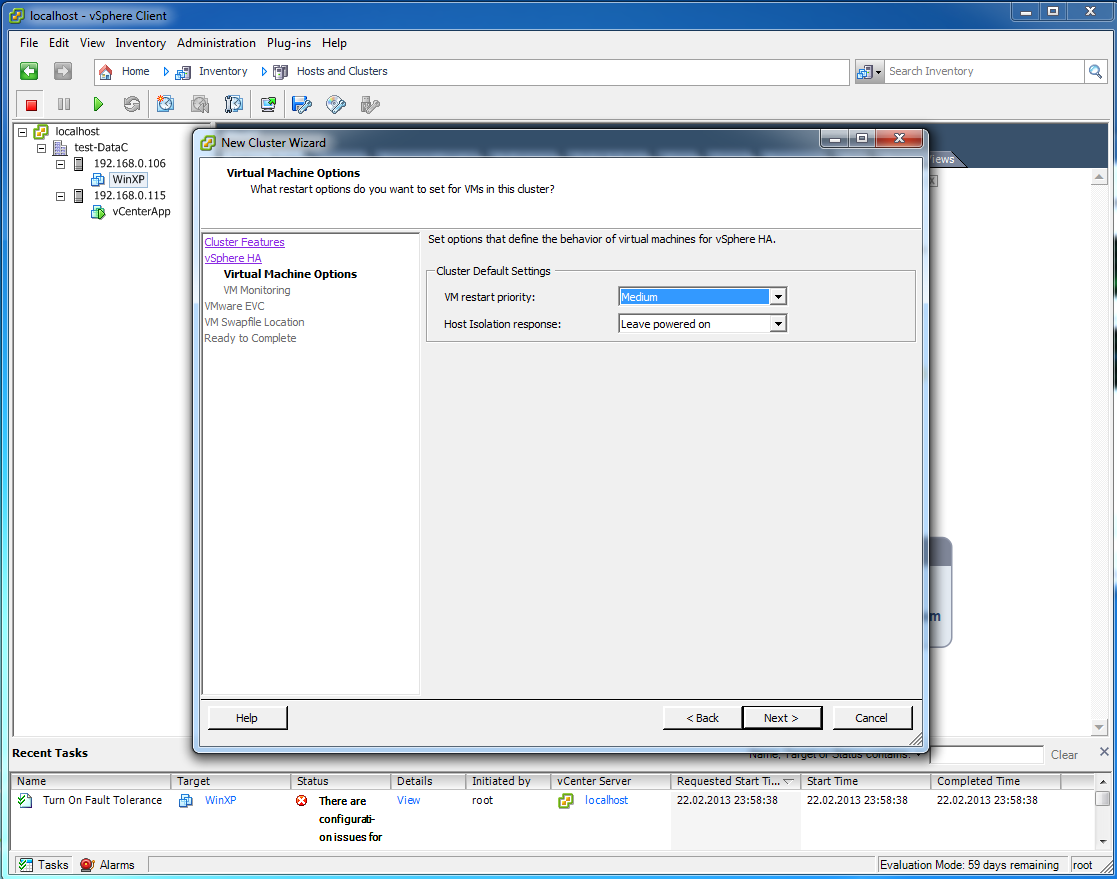Sort tasks by the Name column header
The height and width of the screenshot is (879, 1117).
click(x=90, y=781)
